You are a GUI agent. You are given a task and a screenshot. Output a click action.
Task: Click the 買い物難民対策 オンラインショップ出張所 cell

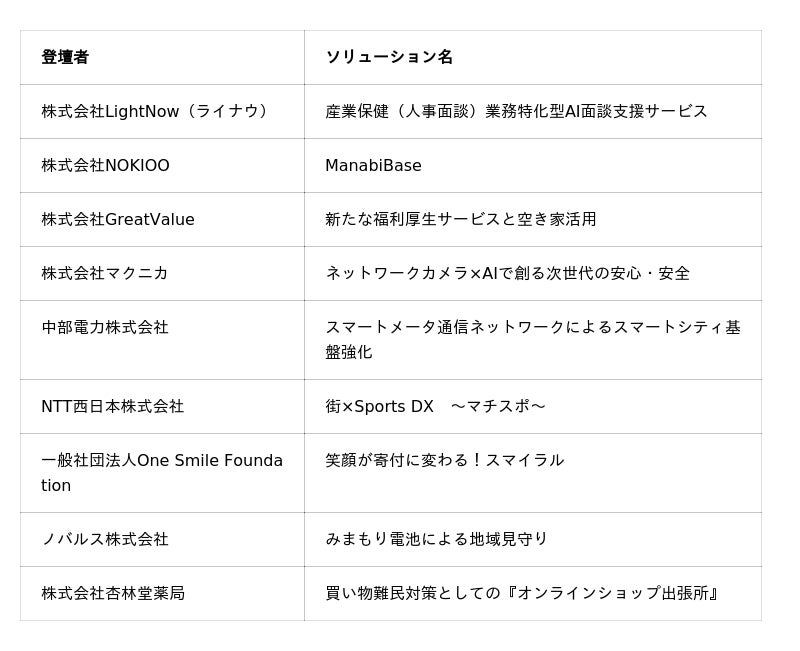pos(522,593)
